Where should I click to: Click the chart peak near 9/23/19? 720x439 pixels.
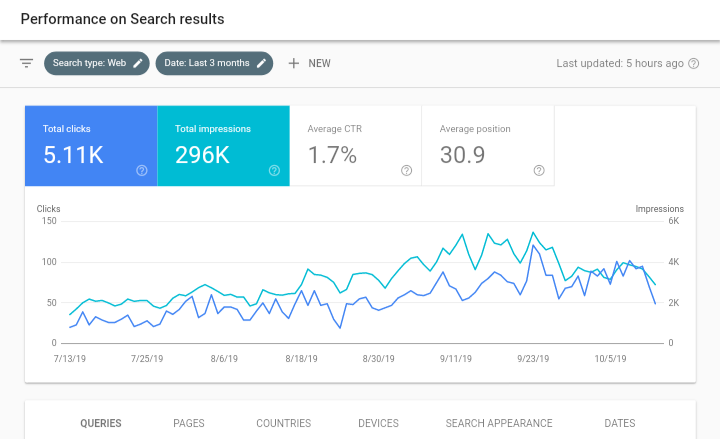pyautogui.click(x=533, y=233)
